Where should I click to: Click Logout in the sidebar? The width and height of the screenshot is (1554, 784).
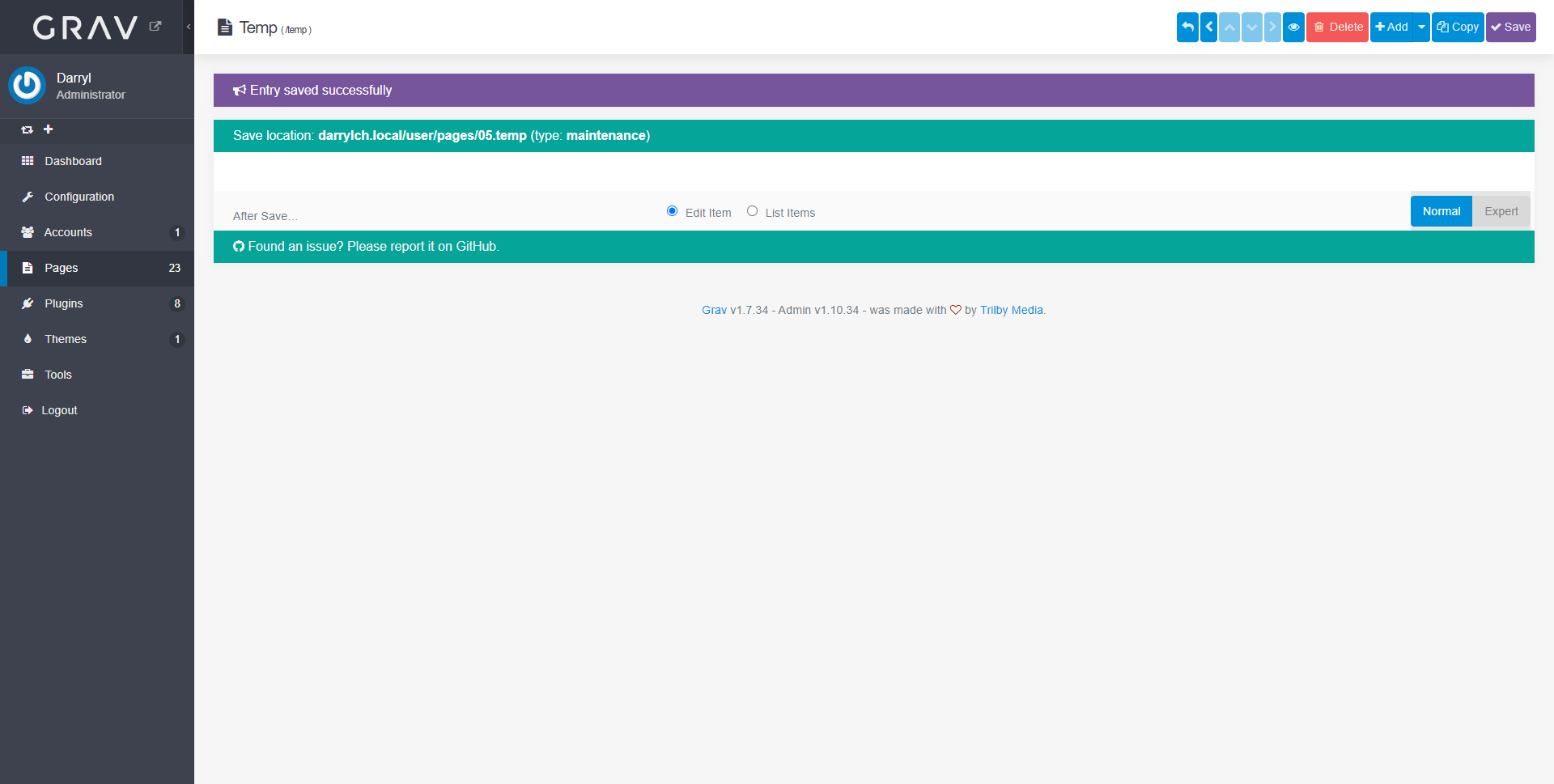point(97,410)
